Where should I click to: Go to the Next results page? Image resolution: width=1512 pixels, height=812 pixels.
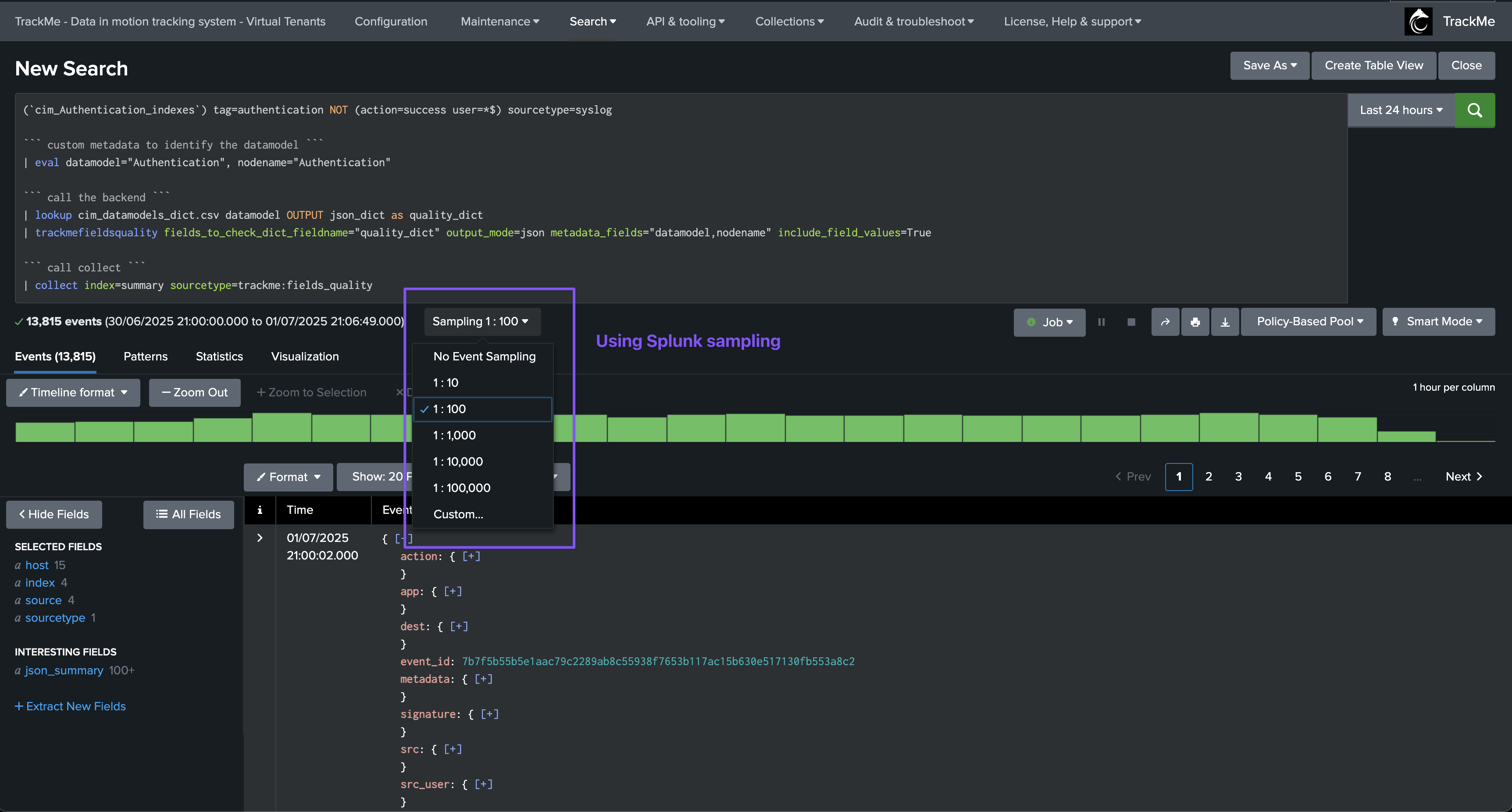click(1464, 477)
